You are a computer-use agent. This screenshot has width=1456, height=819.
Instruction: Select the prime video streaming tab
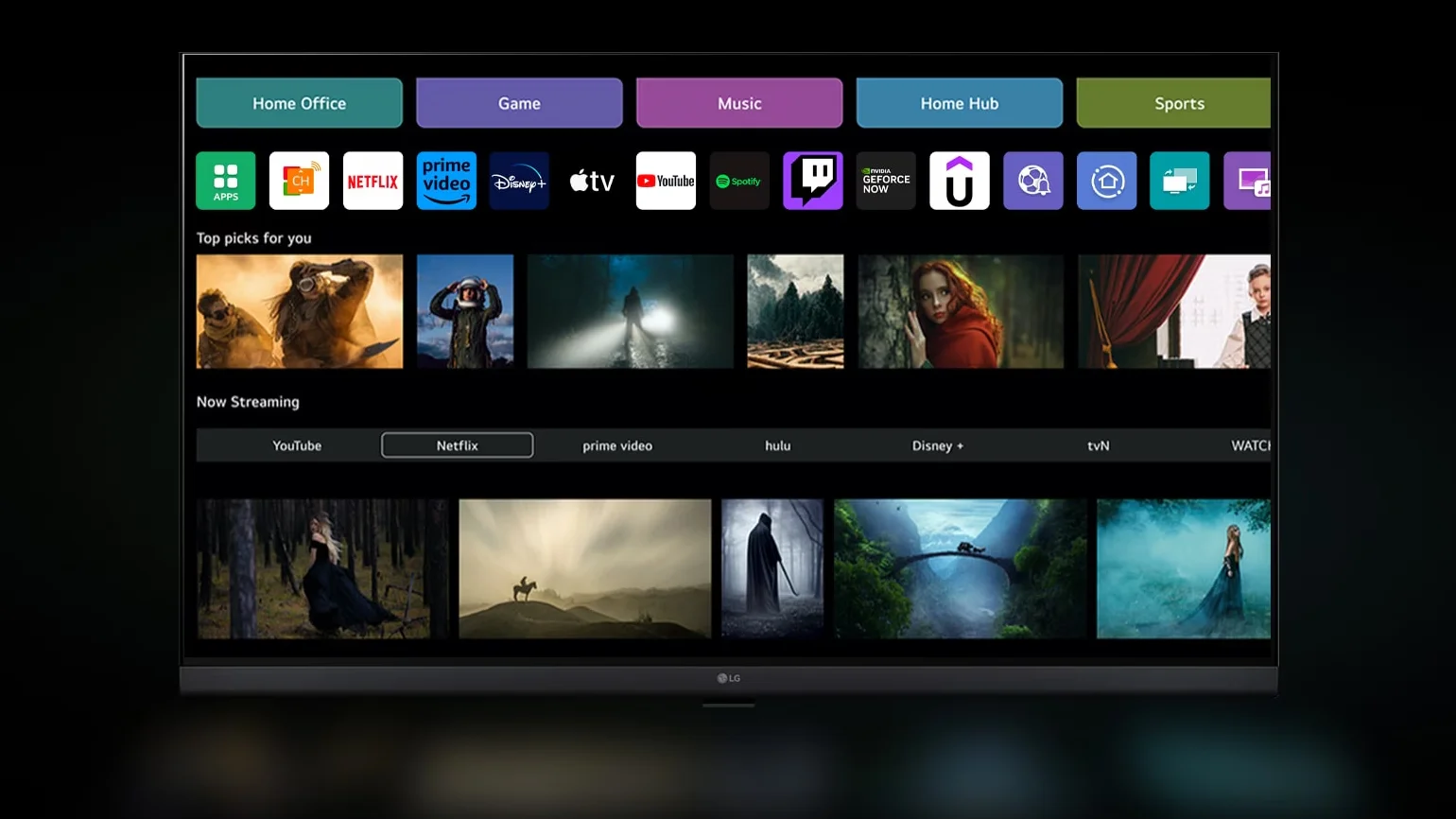click(x=617, y=445)
